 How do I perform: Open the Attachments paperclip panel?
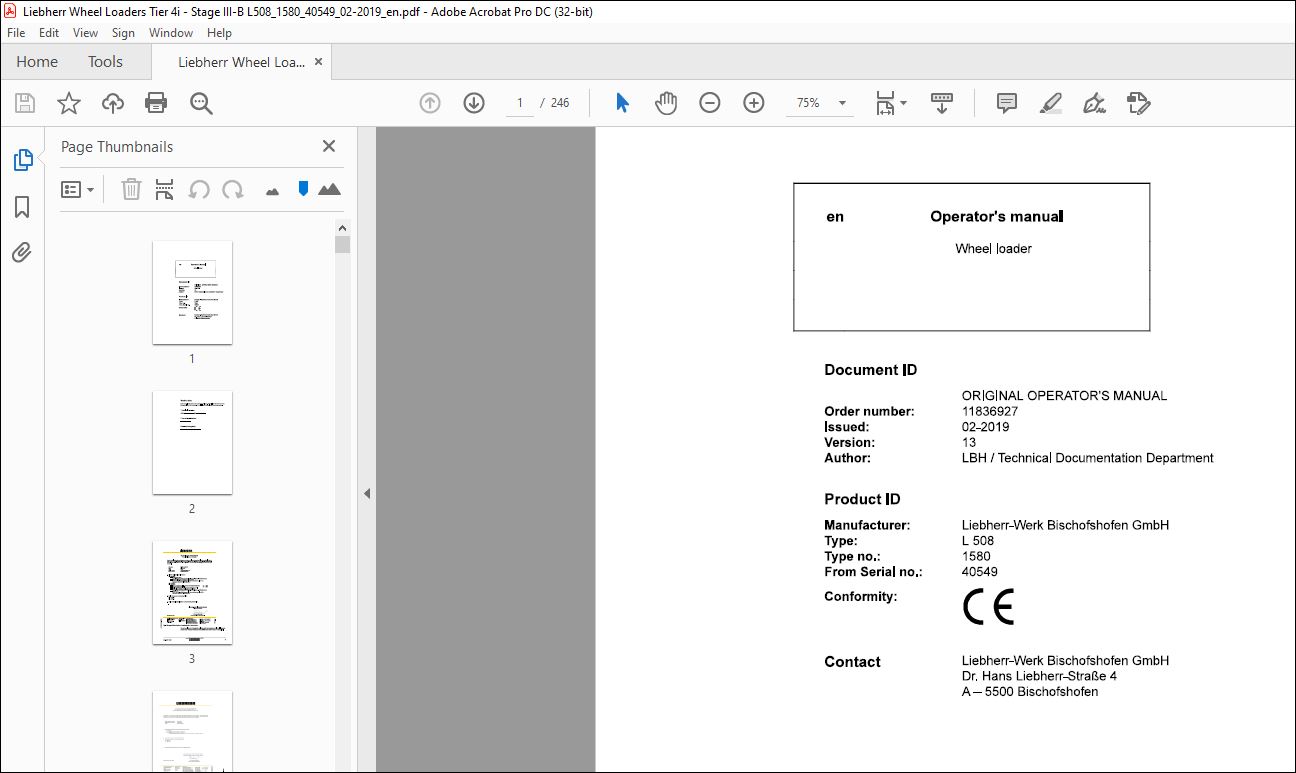(22, 252)
